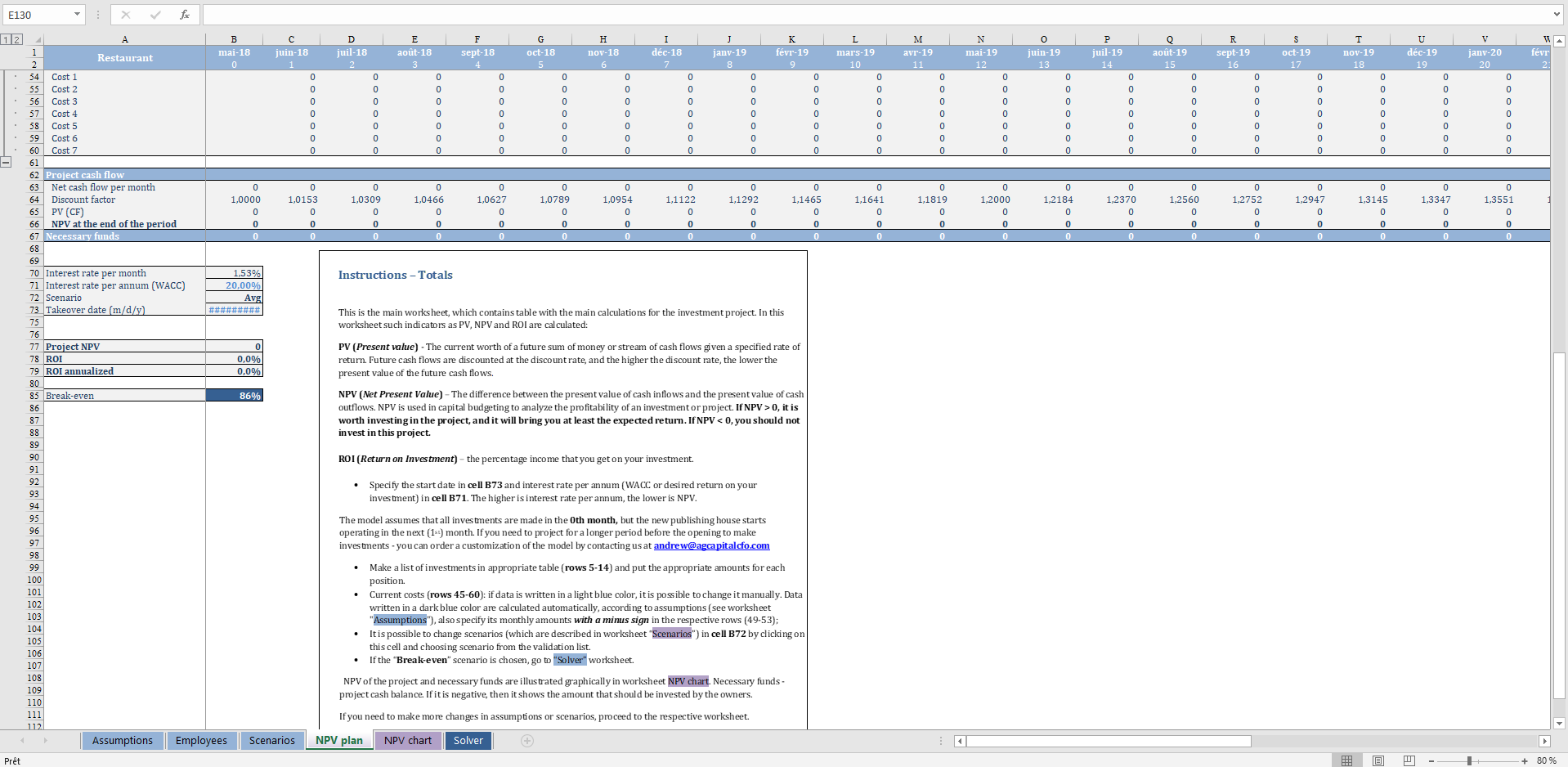The height and width of the screenshot is (767, 1568).
Task: Click the next sheet navigation arrow
Action: tap(45, 741)
